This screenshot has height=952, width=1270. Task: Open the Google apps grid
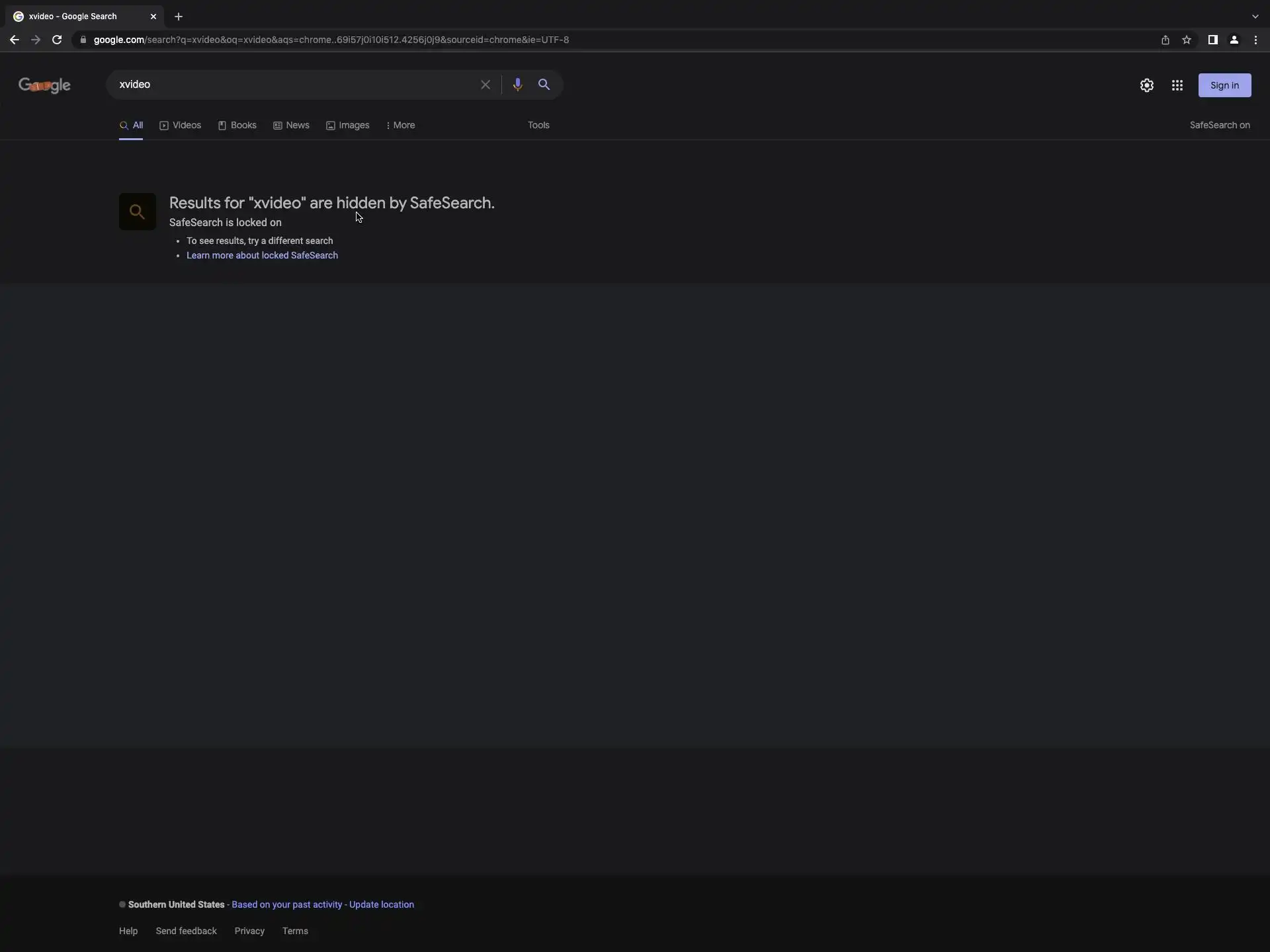1177,85
